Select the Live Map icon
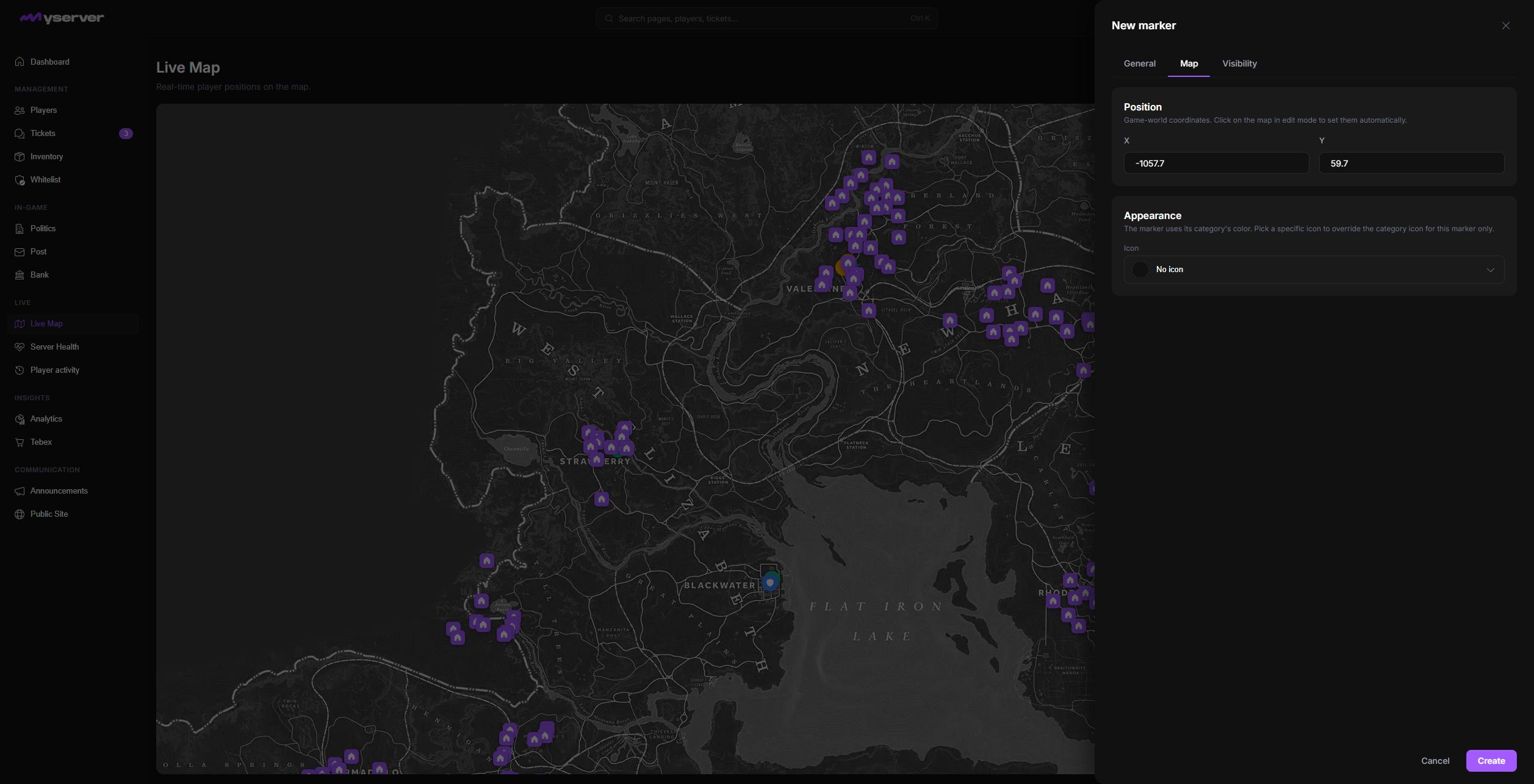The height and width of the screenshot is (784, 1534). point(20,323)
